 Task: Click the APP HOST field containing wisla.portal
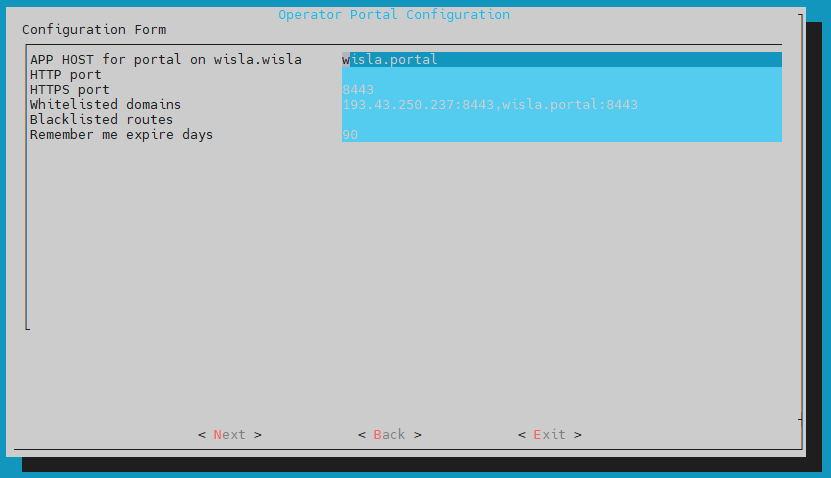[560, 60]
